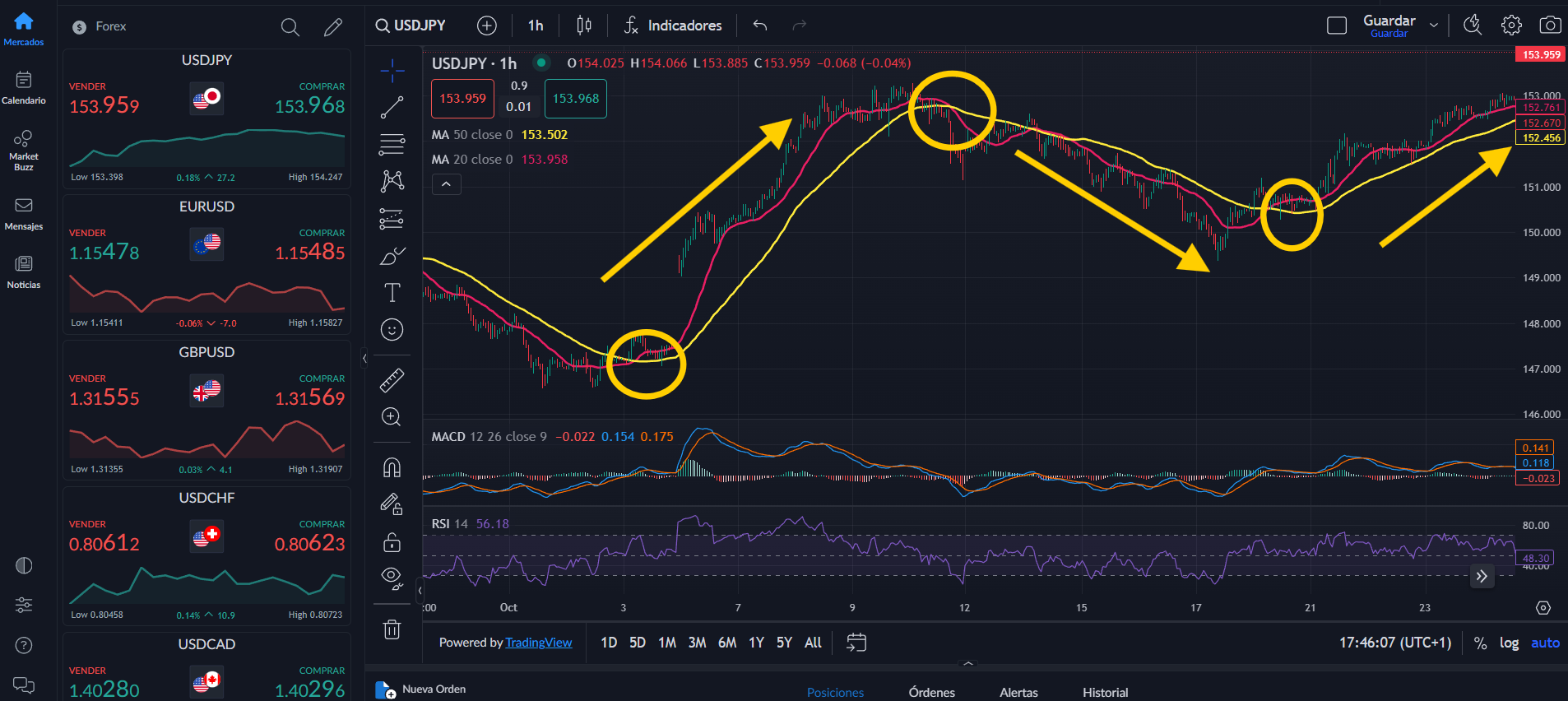Click the Guardar save layout button
The height and width of the screenshot is (701, 1568).
coord(1389,26)
